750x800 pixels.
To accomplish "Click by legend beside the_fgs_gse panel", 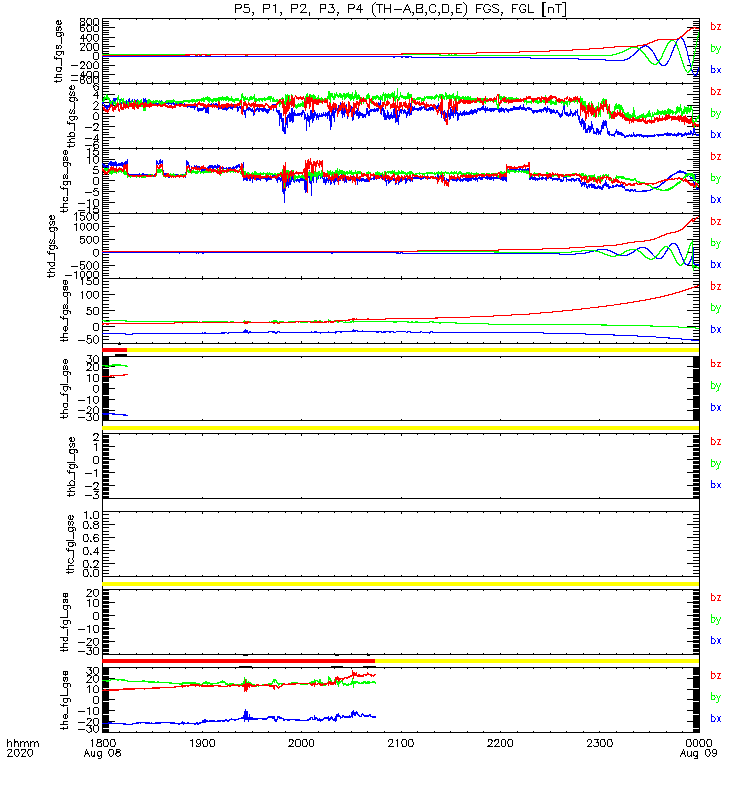I will click(x=716, y=308).
